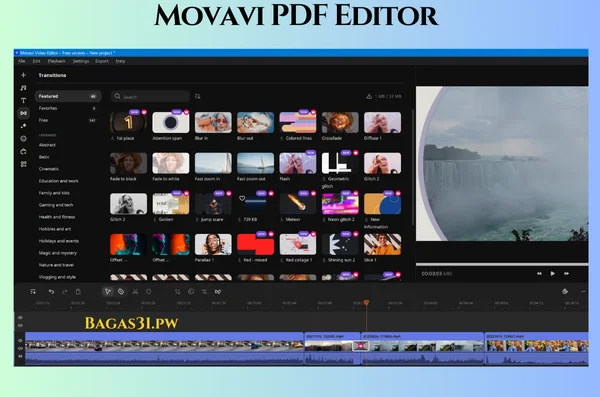The height and width of the screenshot is (397, 600).
Task: Undo the last action
Action: pyautogui.click(x=51, y=292)
